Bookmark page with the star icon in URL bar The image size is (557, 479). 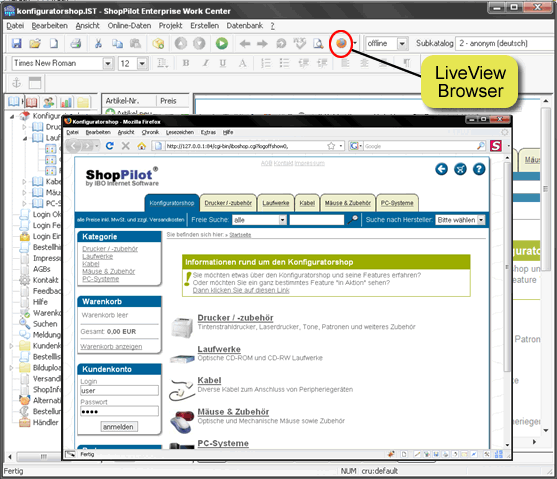(331, 146)
